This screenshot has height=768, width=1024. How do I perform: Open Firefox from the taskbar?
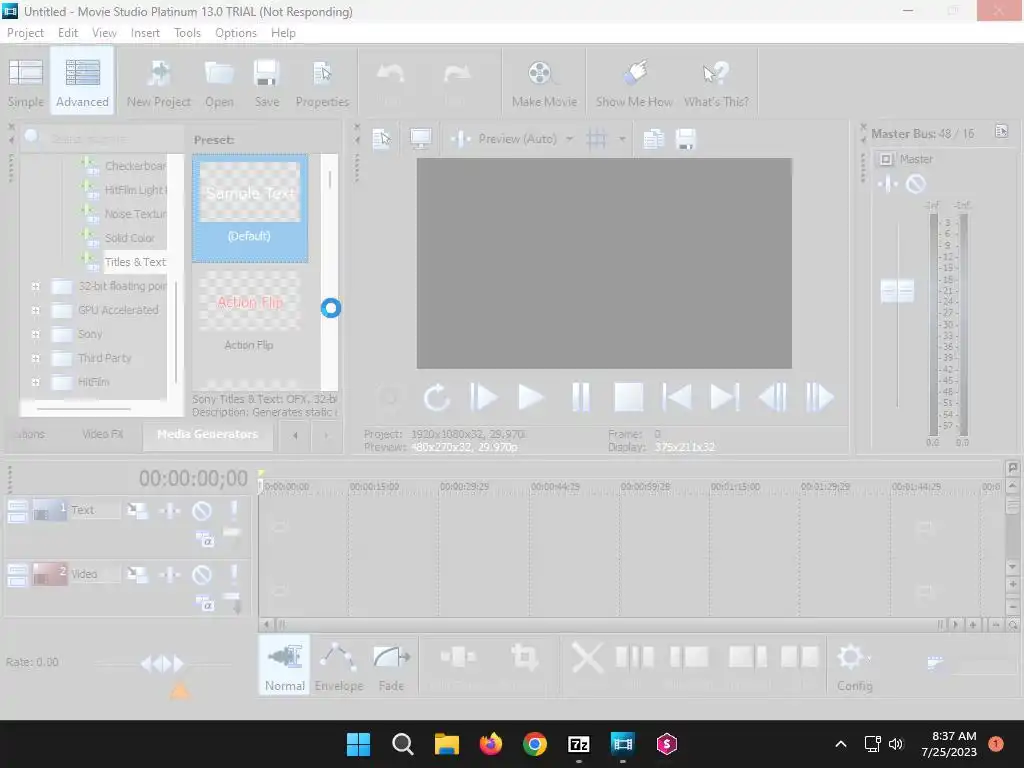(x=491, y=744)
